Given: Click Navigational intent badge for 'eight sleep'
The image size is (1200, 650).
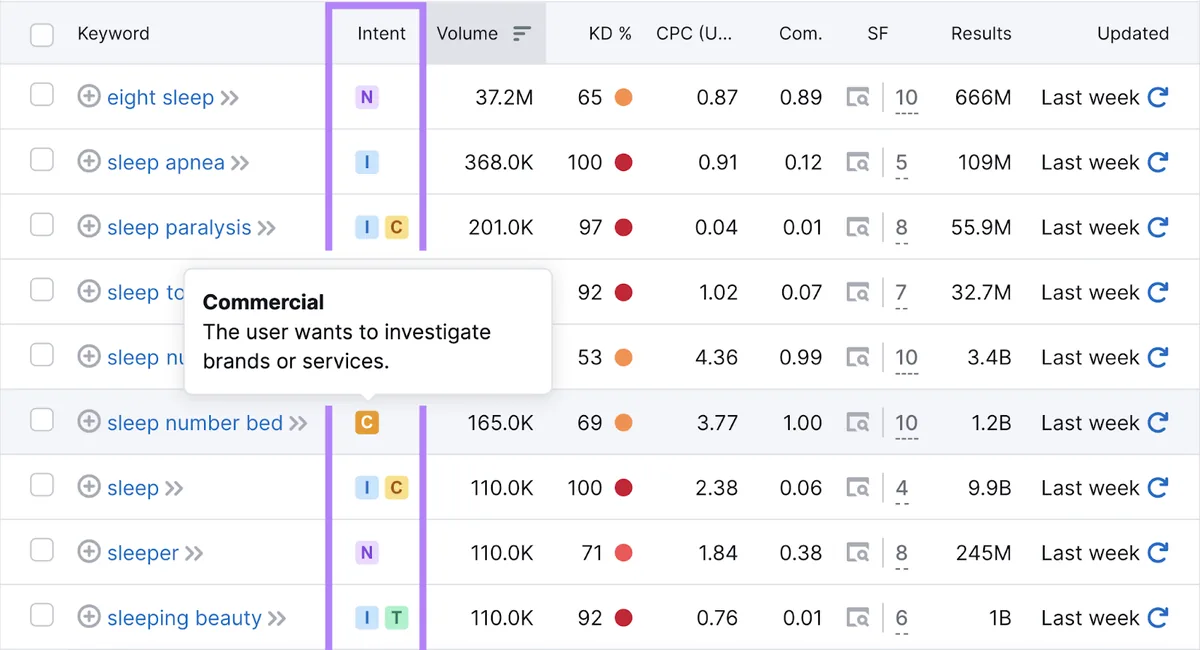Looking at the screenshot, I should pos(367,97).
